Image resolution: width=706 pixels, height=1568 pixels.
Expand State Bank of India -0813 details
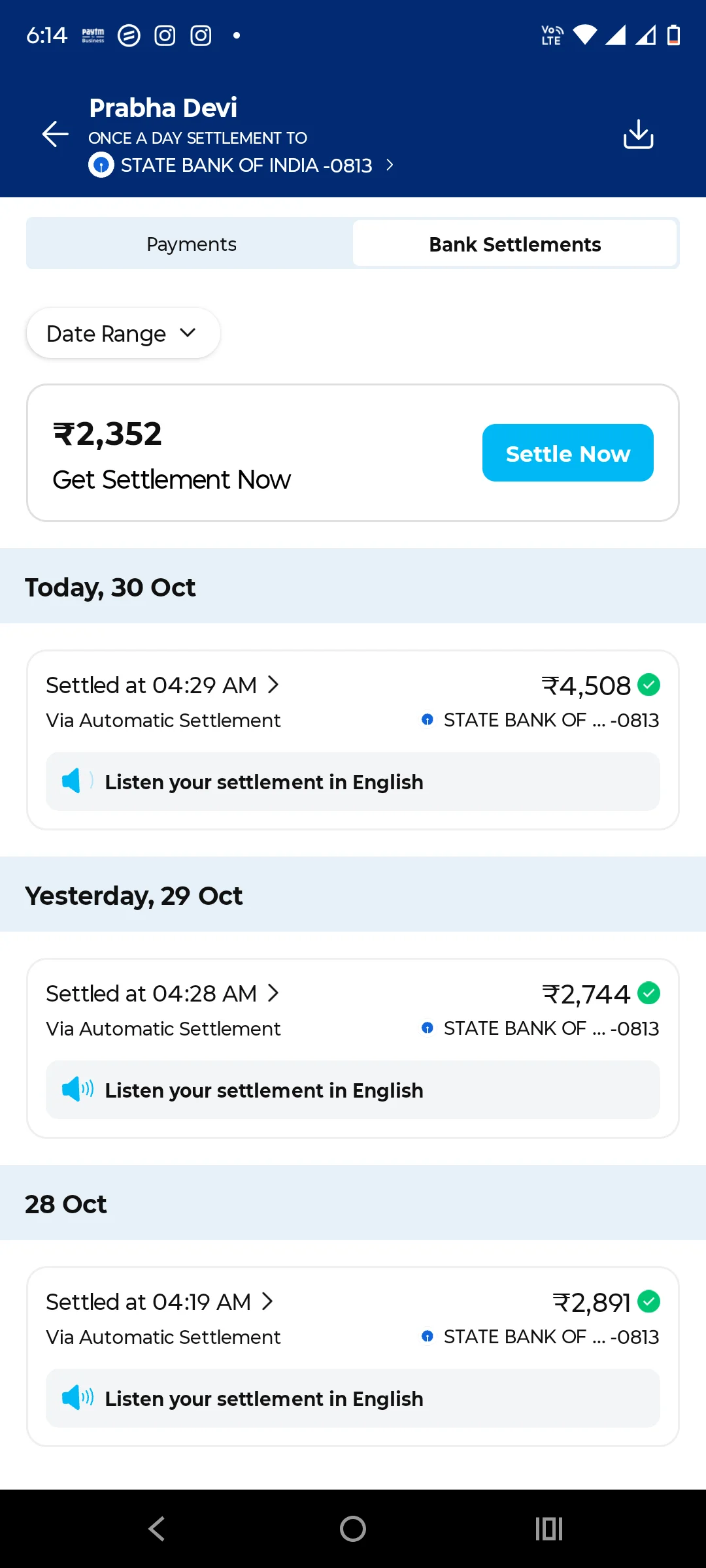[x=390, y=165]
